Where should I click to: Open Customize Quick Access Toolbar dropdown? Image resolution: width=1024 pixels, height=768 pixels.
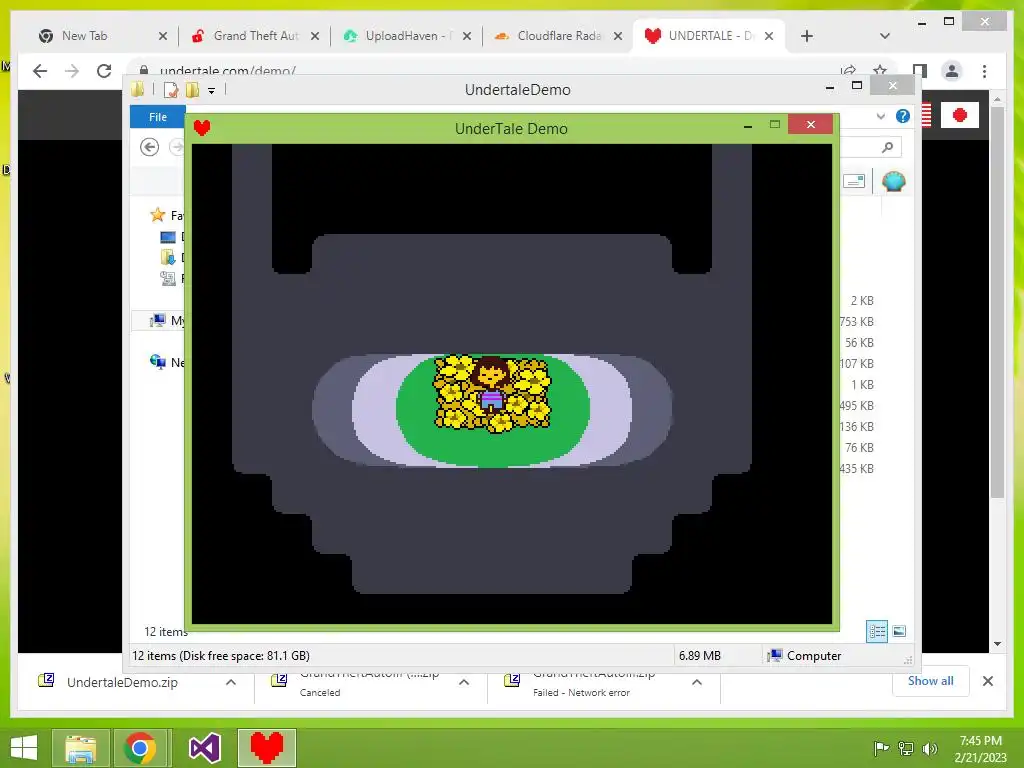[x=212, y=91]
